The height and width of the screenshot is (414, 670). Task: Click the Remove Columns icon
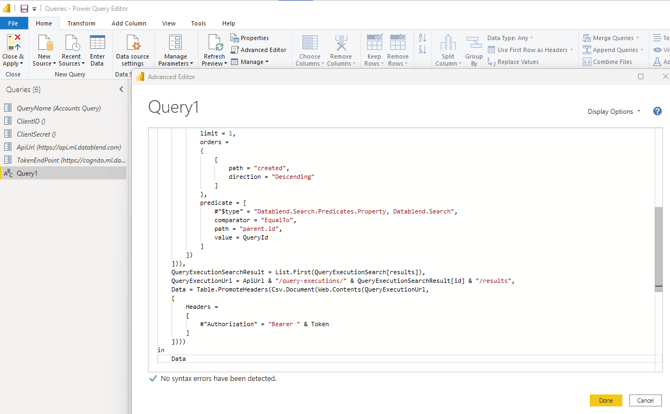pyautogui.click(x=341, y=43)
